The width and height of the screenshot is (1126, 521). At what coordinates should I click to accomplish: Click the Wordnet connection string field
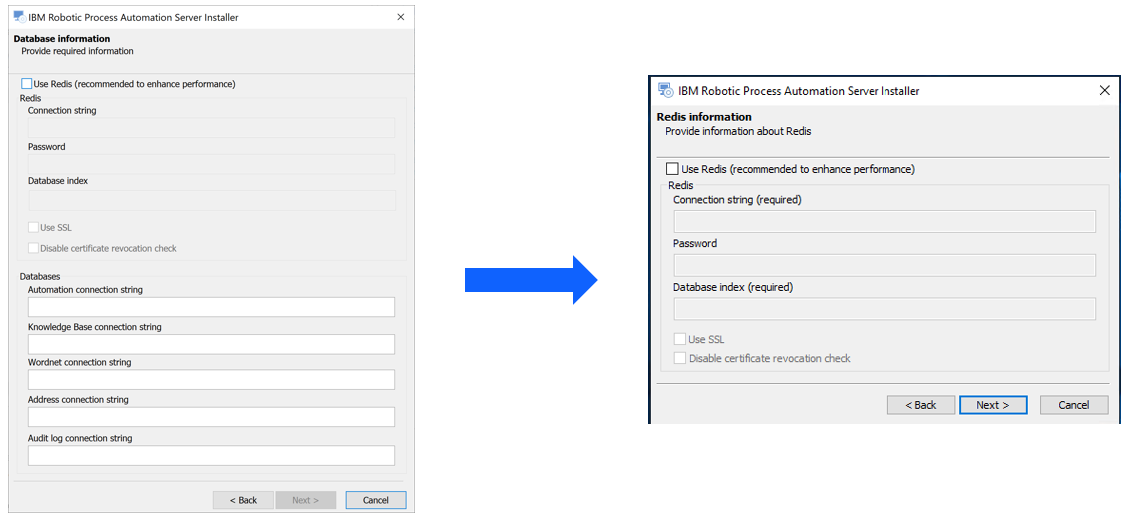click(x=211, y=380)
